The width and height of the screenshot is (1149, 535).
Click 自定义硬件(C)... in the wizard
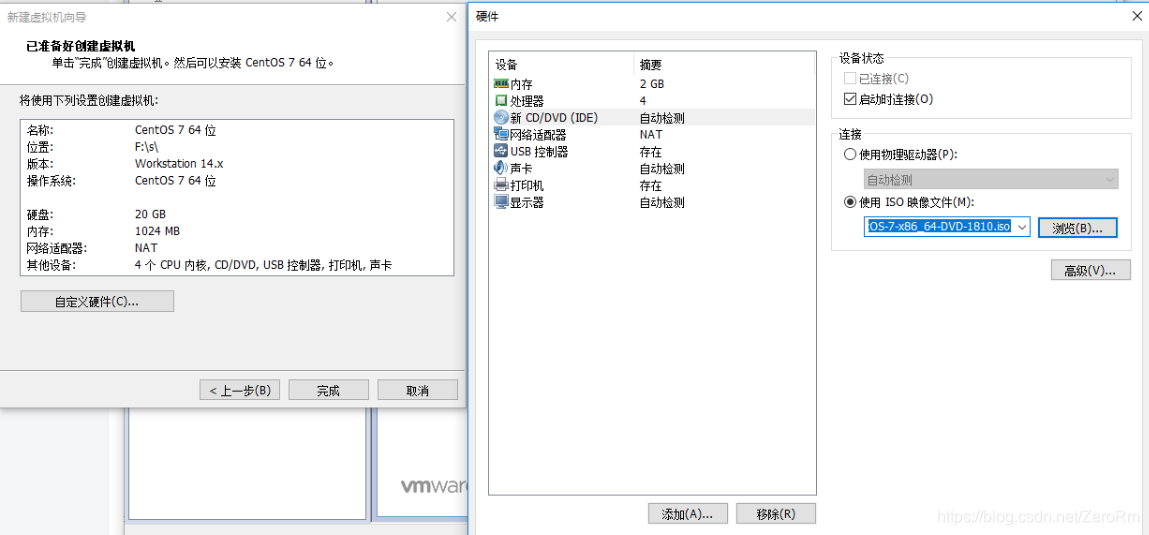[x=97, y=301]
